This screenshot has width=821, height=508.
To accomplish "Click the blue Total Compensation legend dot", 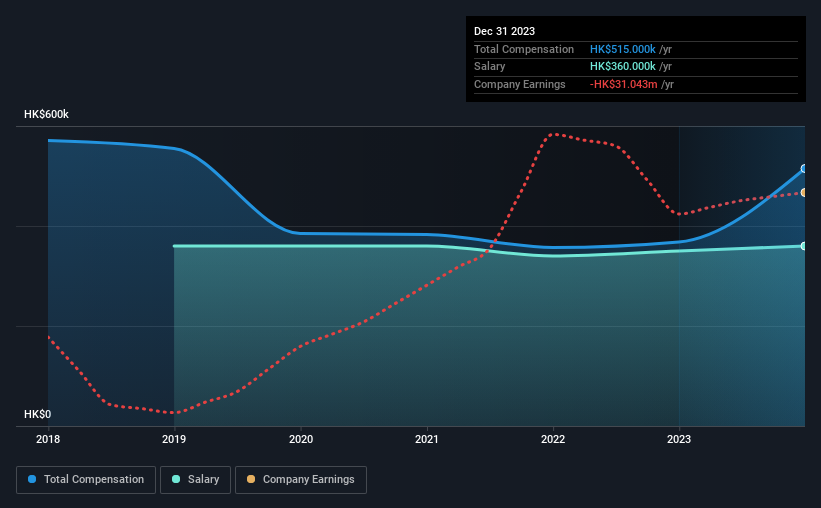I will (32, 479).
